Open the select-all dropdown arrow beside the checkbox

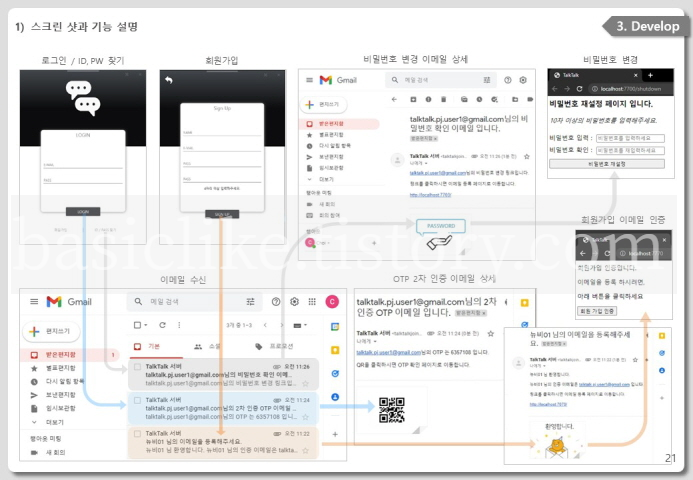tap(145, 325)
